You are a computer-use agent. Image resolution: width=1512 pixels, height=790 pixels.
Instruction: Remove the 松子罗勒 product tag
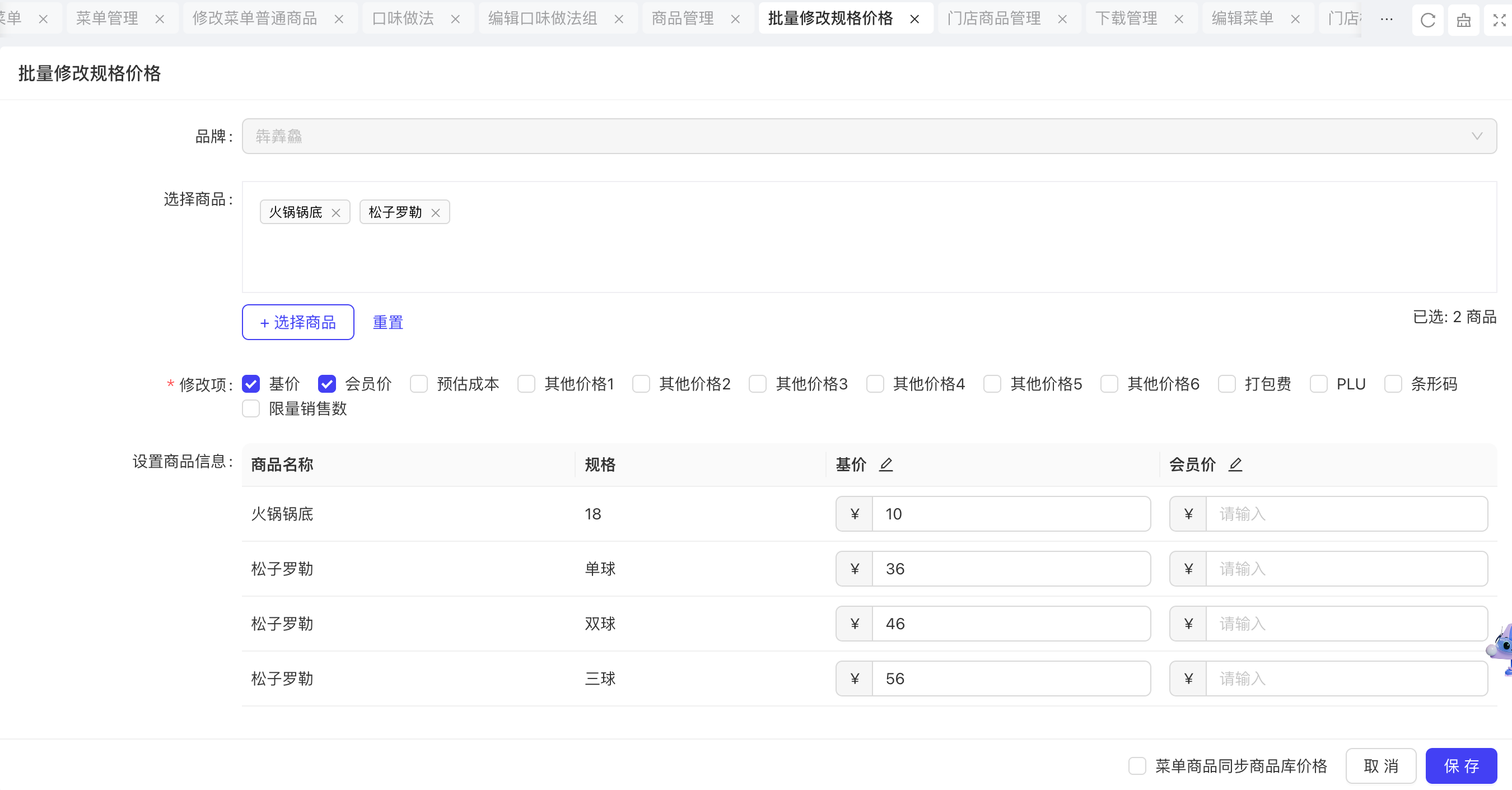pyautogui.click(x=436, y=212)
